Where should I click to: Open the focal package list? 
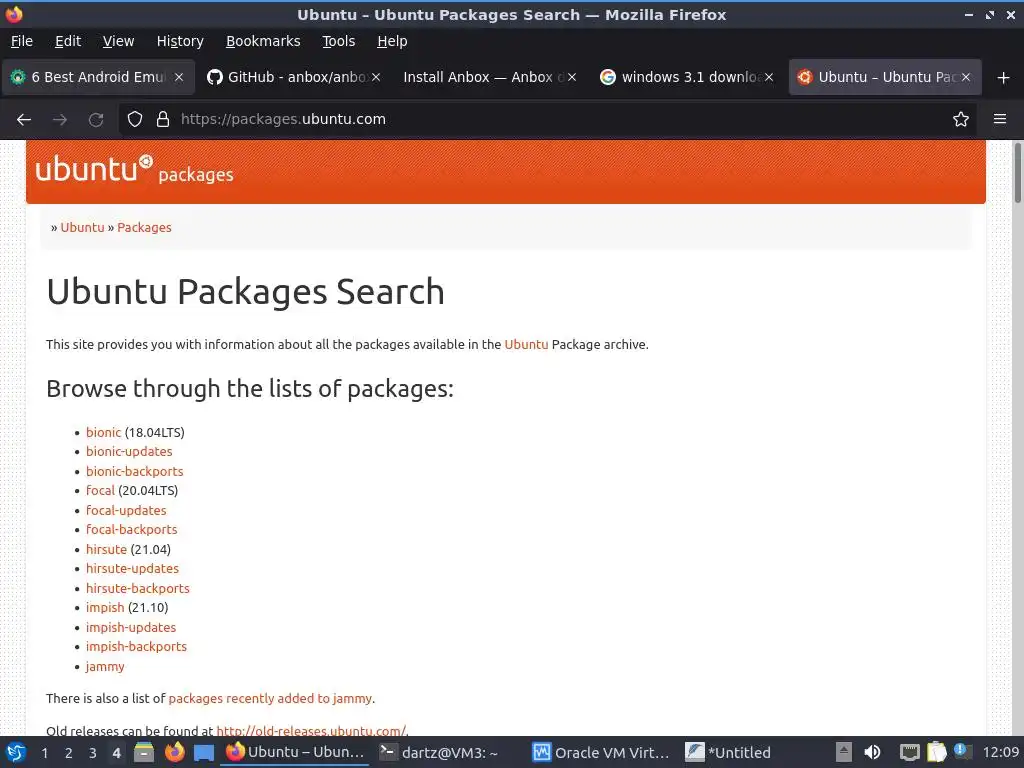pyautogui.click(x=100, y=490)
